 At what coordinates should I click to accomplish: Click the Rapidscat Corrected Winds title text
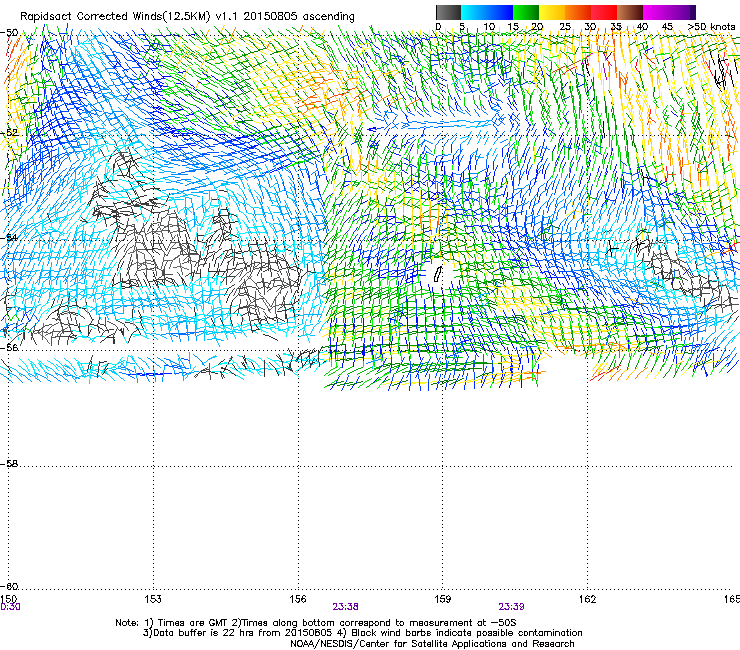click(187, 16)
